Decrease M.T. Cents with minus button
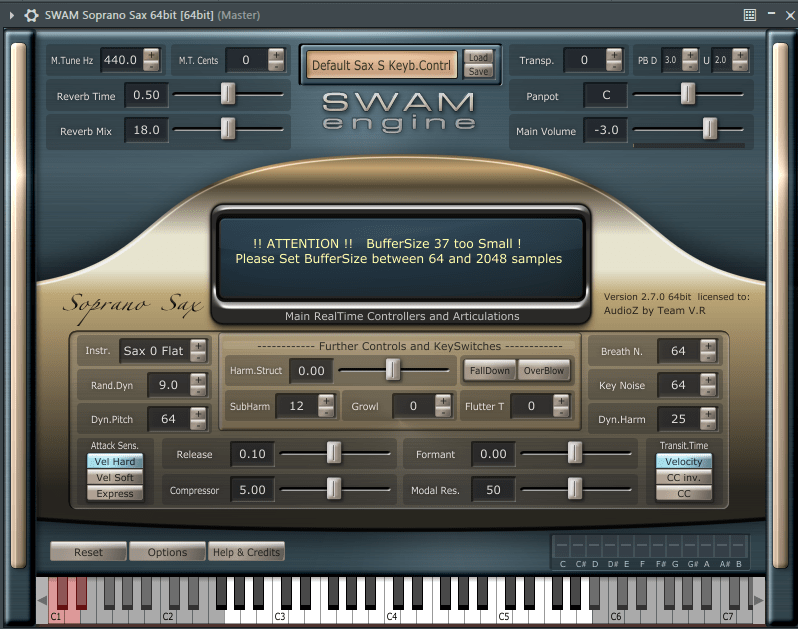This screenshot has height=629, width=798. tap(276, 66)
